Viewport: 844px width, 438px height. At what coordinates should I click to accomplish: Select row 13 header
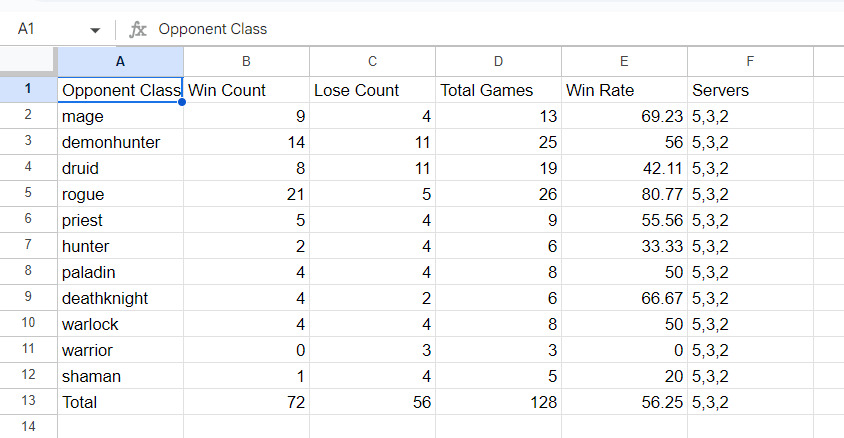pyautogui.click(x=28, y=402)
